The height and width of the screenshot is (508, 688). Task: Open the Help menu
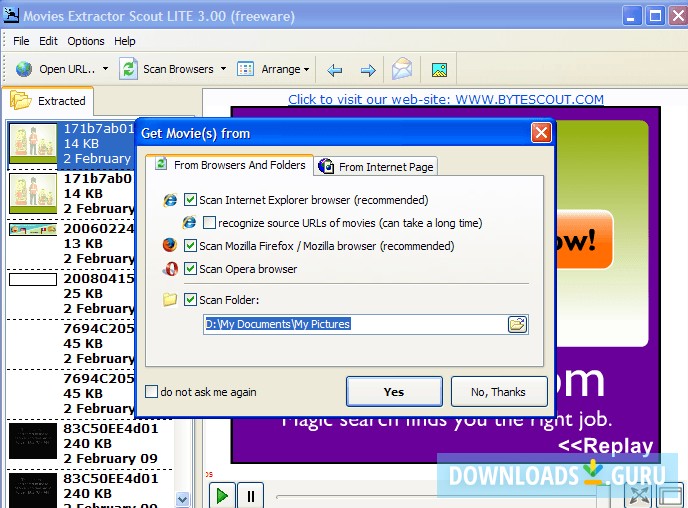[125, 41]
